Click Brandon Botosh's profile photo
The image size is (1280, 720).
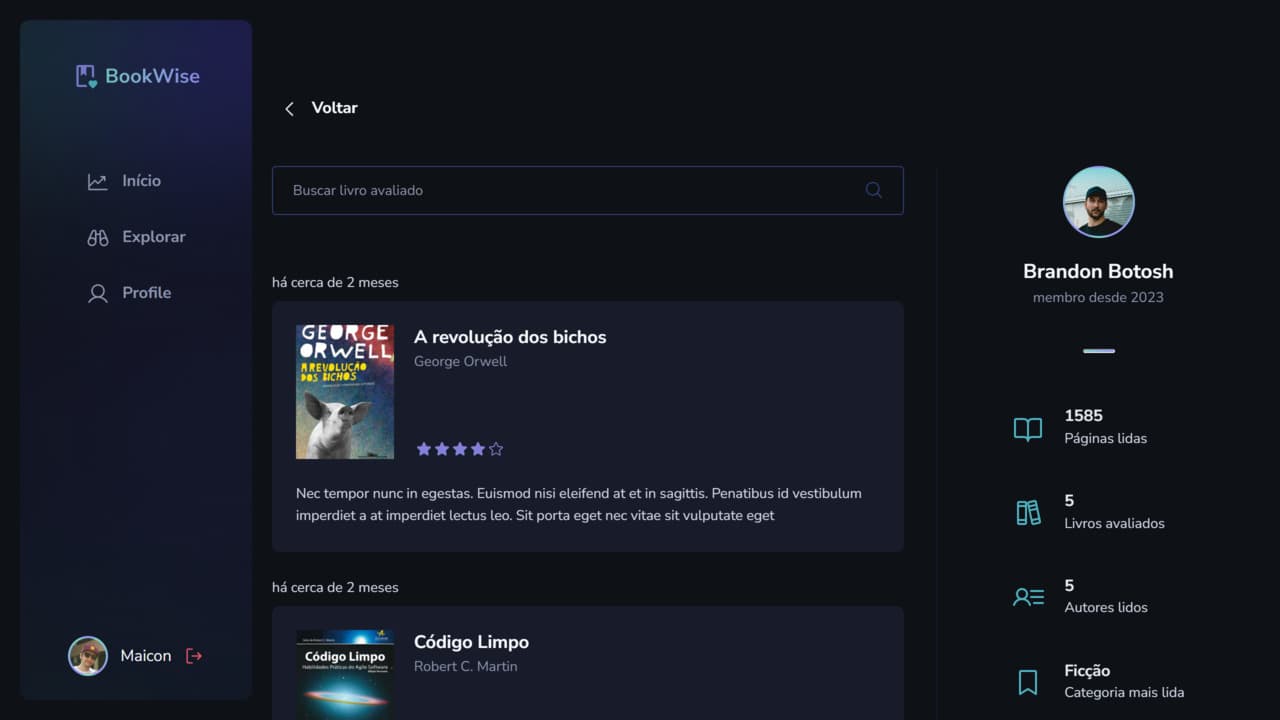1098,201
